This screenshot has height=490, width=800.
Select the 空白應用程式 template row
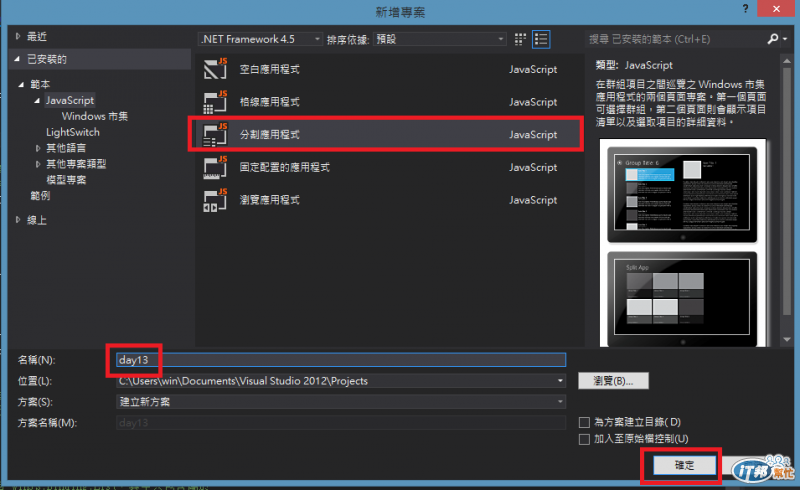389,69
